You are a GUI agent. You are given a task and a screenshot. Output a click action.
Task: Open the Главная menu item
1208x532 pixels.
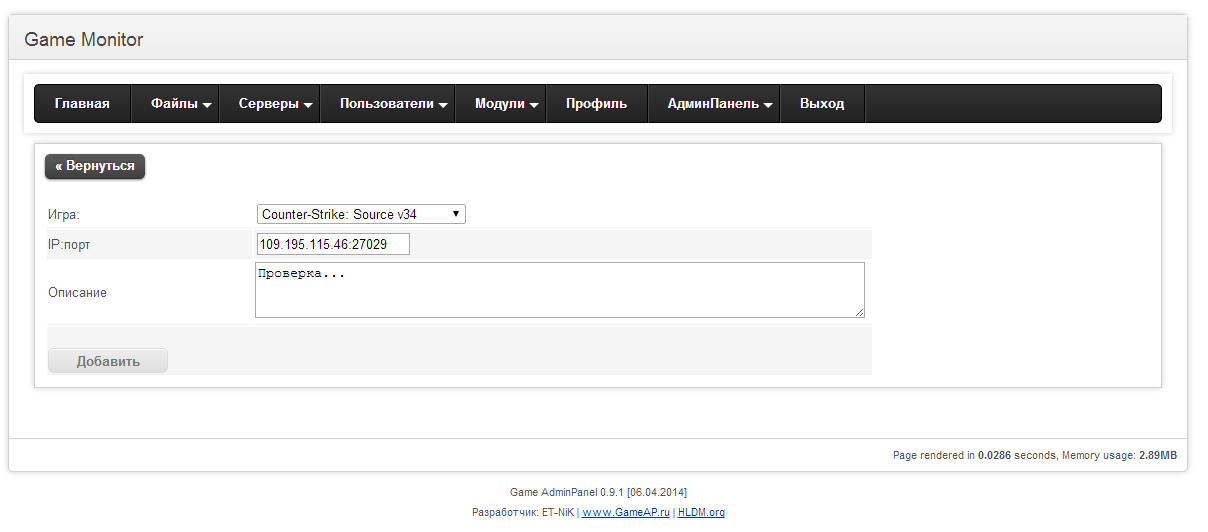click(82, 104)
